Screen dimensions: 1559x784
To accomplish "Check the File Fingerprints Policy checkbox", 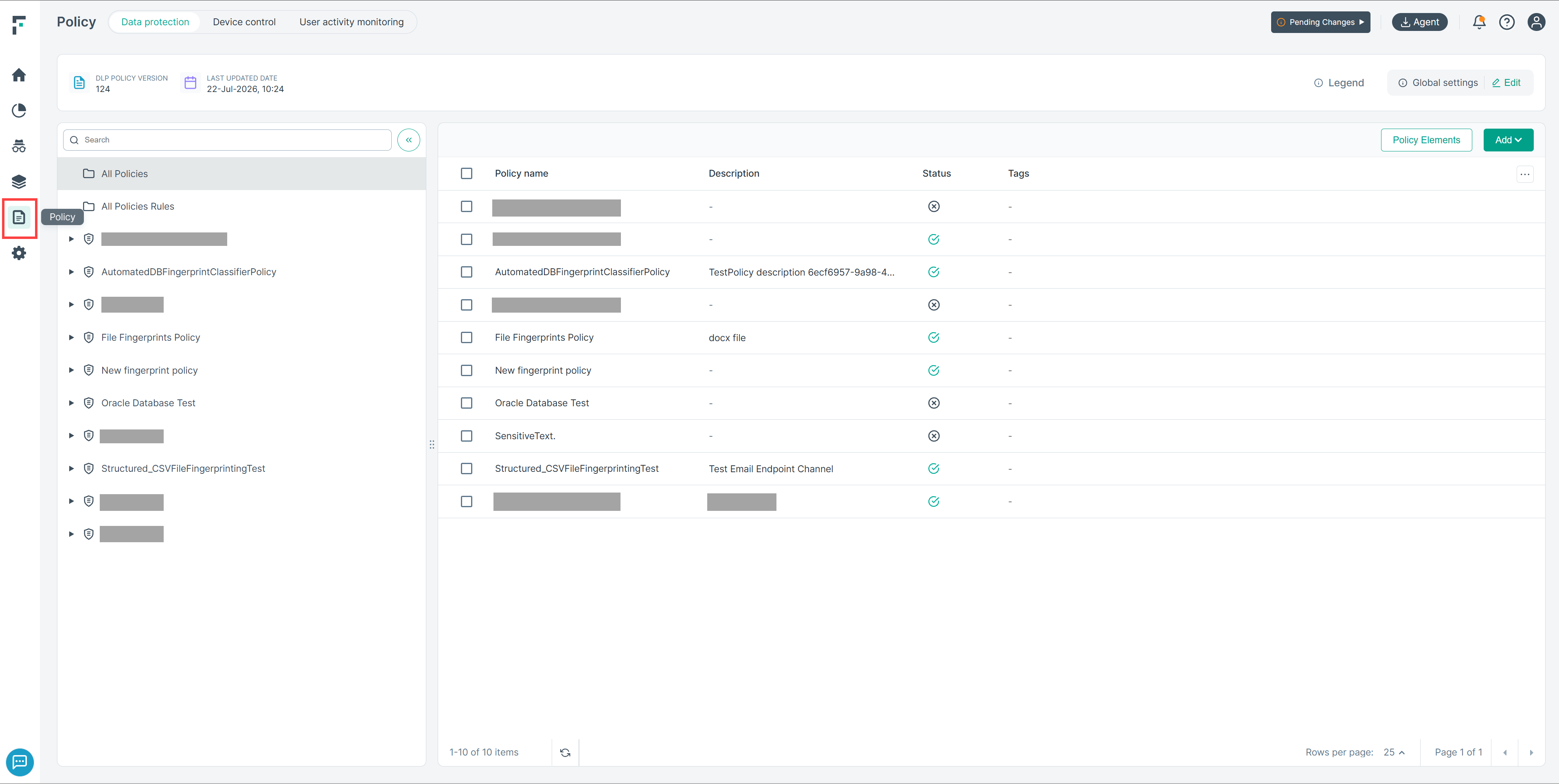I will tap(467, 337).
